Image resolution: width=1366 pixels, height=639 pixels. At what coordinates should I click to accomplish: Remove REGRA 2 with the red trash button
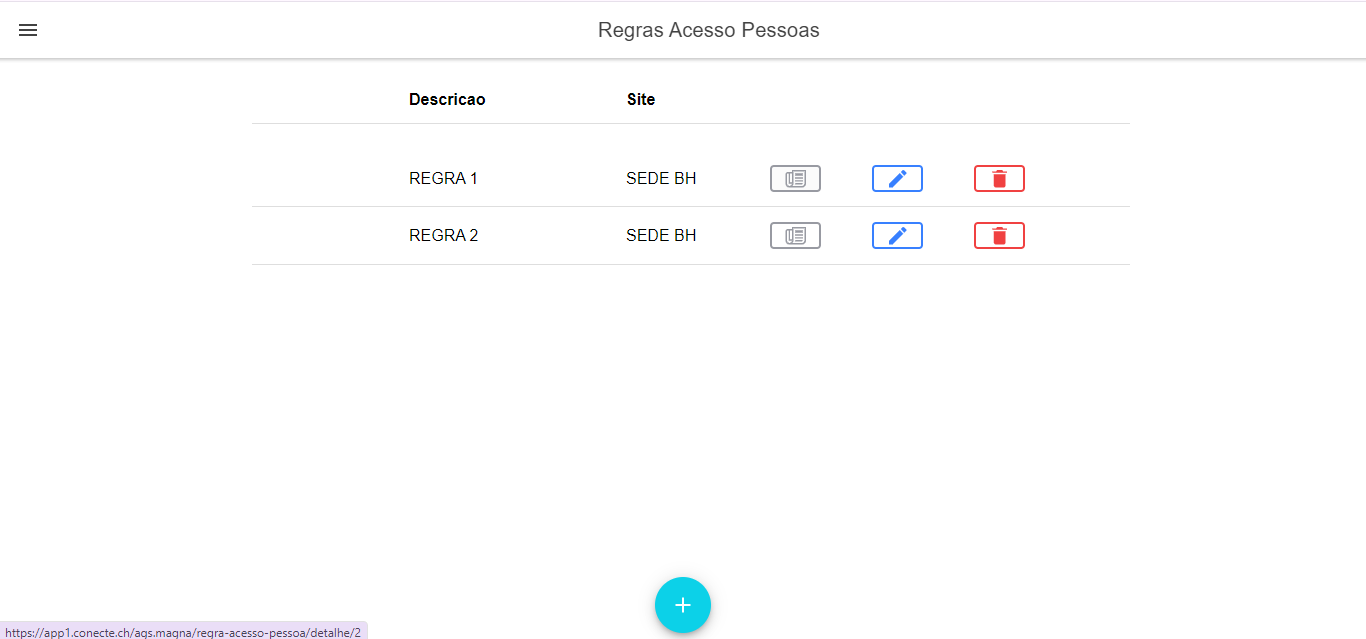[x=999, y=236]
